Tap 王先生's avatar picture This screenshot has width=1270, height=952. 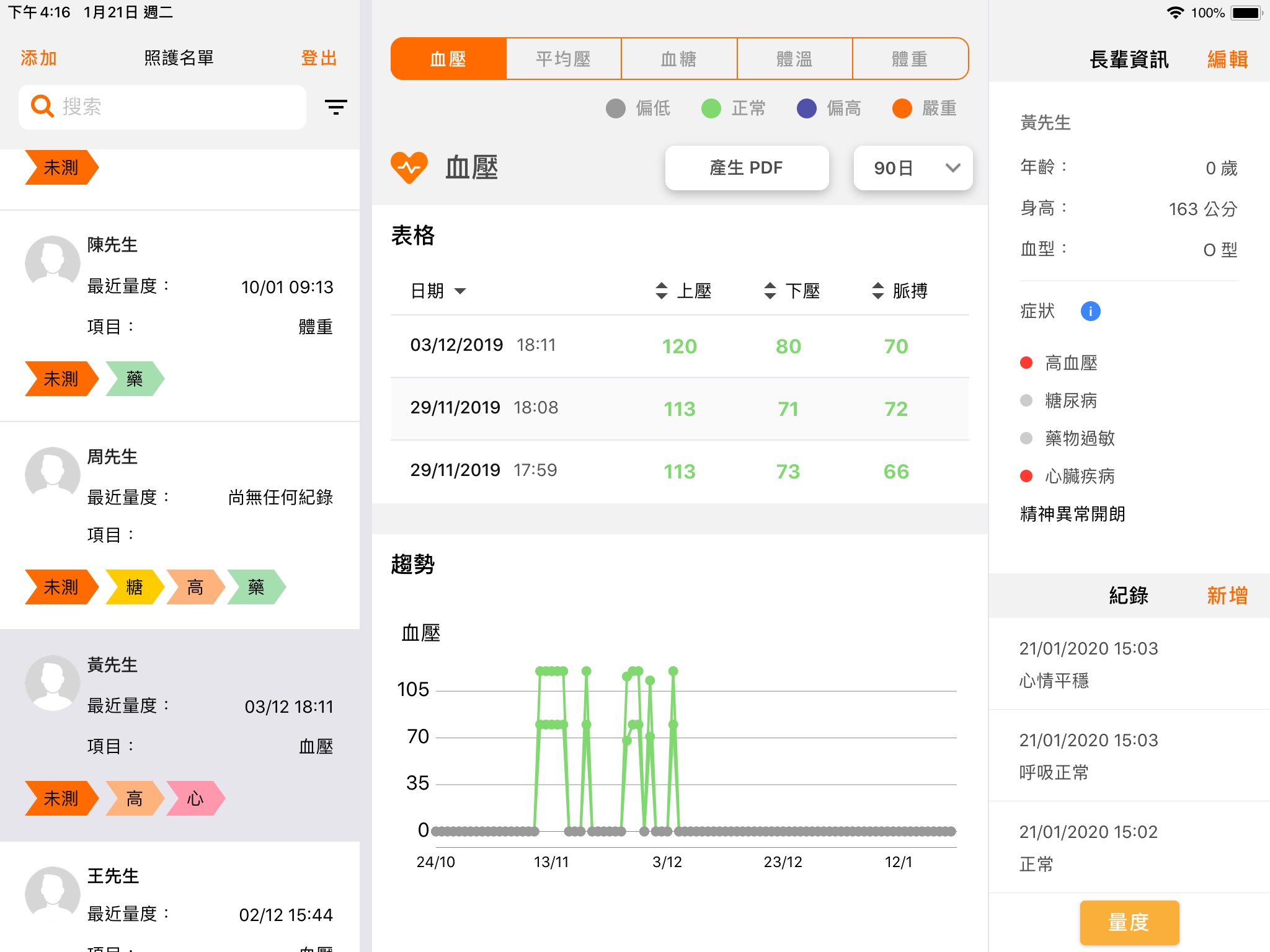pyautogui.click(x=53, y=892)
